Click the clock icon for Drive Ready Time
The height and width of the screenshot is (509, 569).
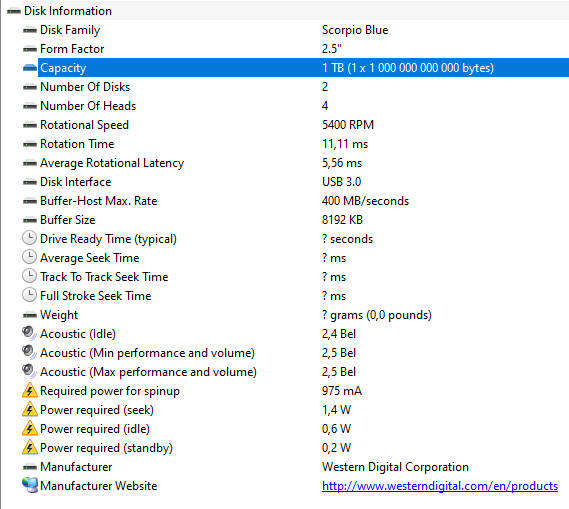29,238
